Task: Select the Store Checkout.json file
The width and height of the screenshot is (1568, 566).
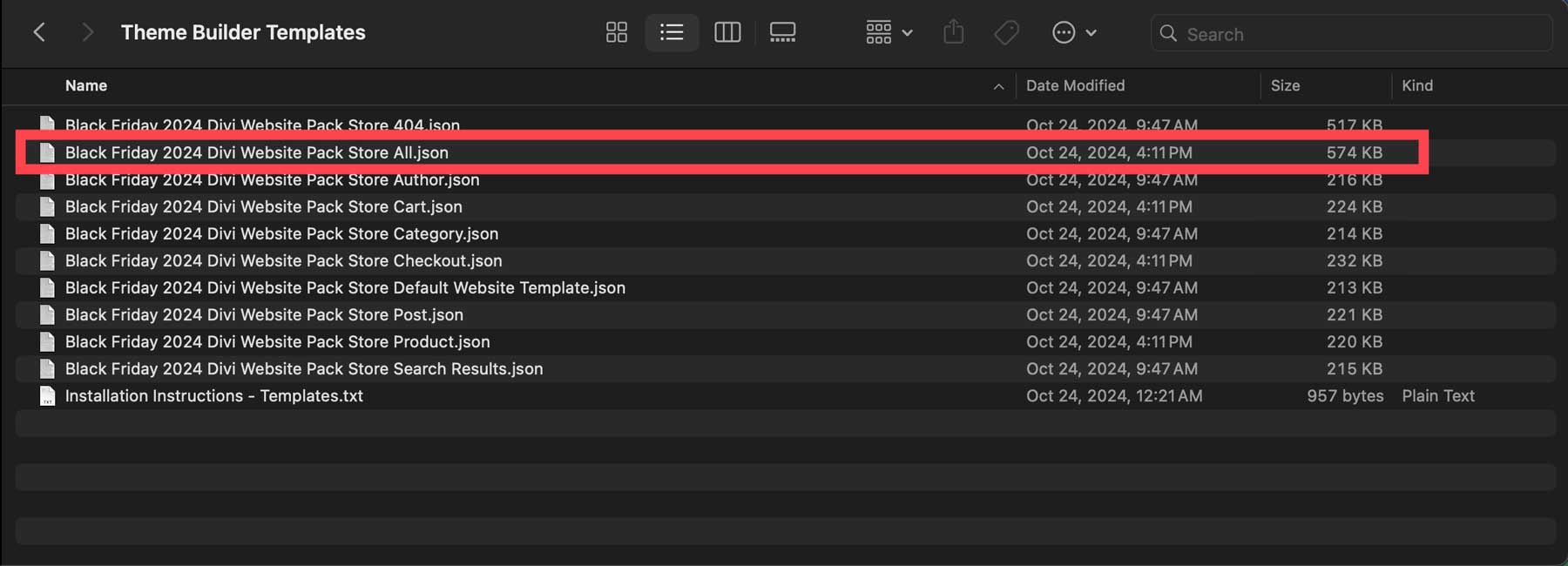Action: tap(283, 260)
